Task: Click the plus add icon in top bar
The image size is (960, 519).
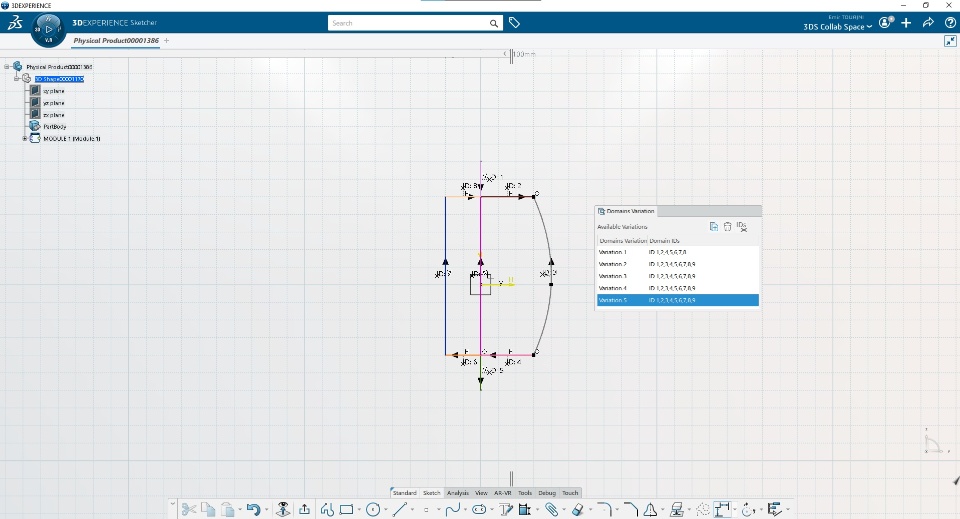Action: pos(906,23)
